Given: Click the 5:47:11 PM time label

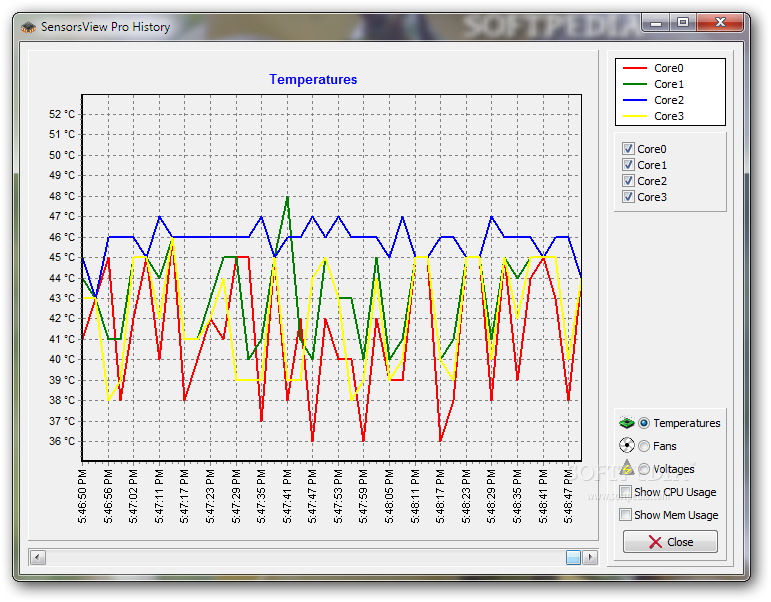Looking at the screenshot, I should pyautogui.click(x=159, y=496).
